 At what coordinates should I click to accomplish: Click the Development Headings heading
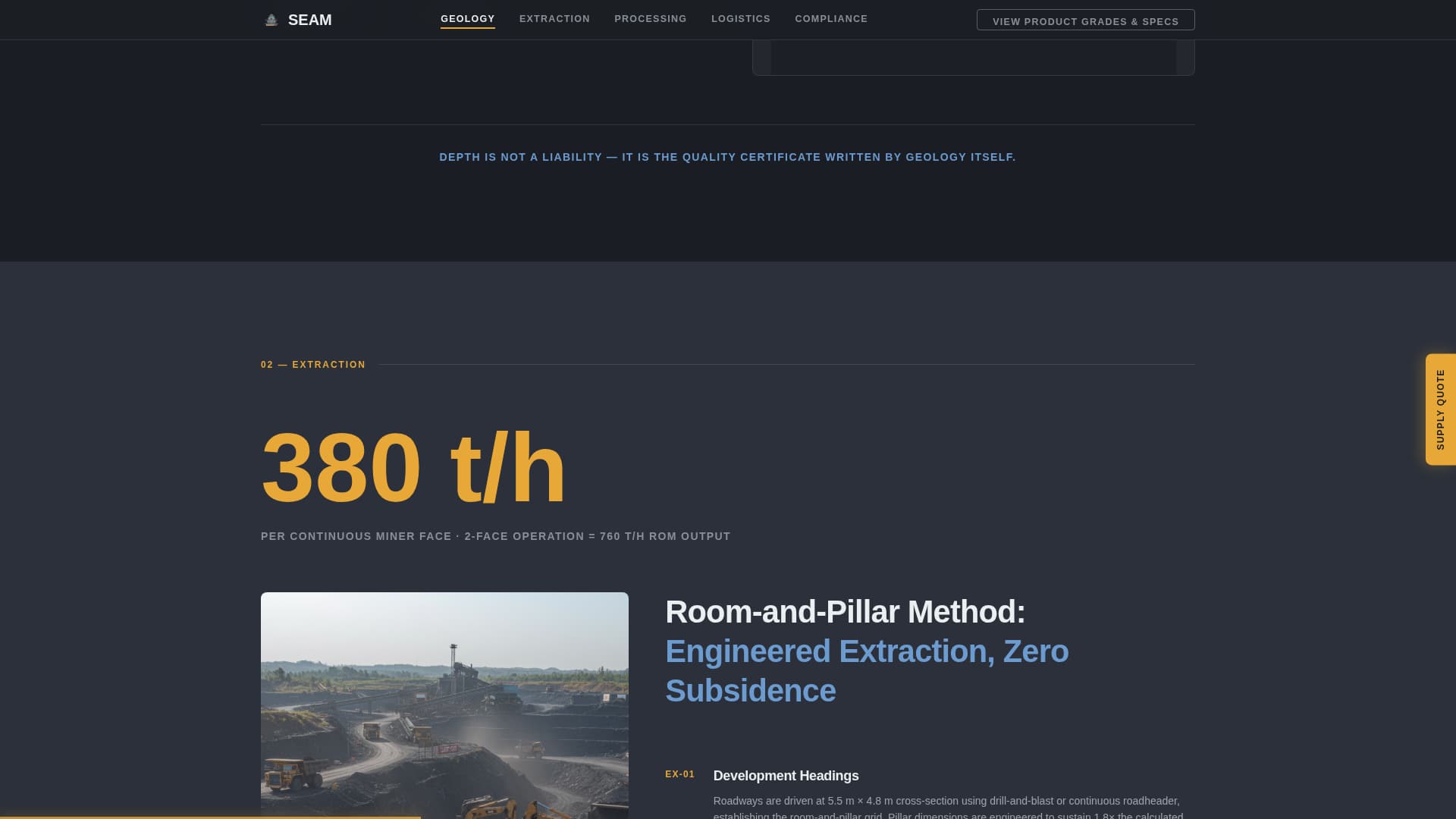(x=786, y=776)
